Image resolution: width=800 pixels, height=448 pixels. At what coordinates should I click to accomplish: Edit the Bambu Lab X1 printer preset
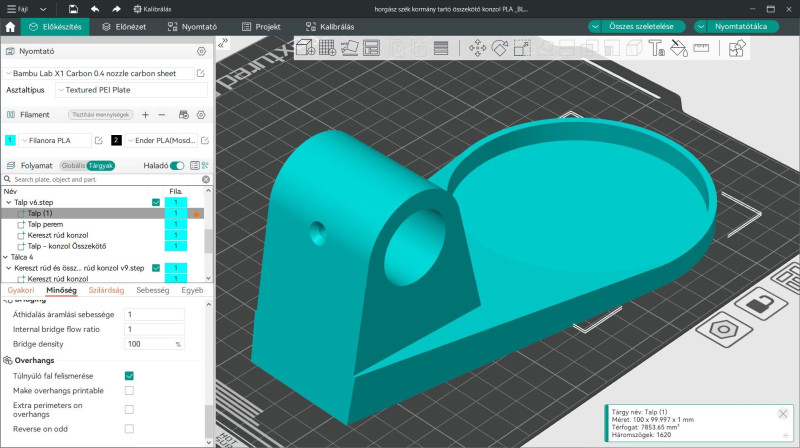pos(201,73)
